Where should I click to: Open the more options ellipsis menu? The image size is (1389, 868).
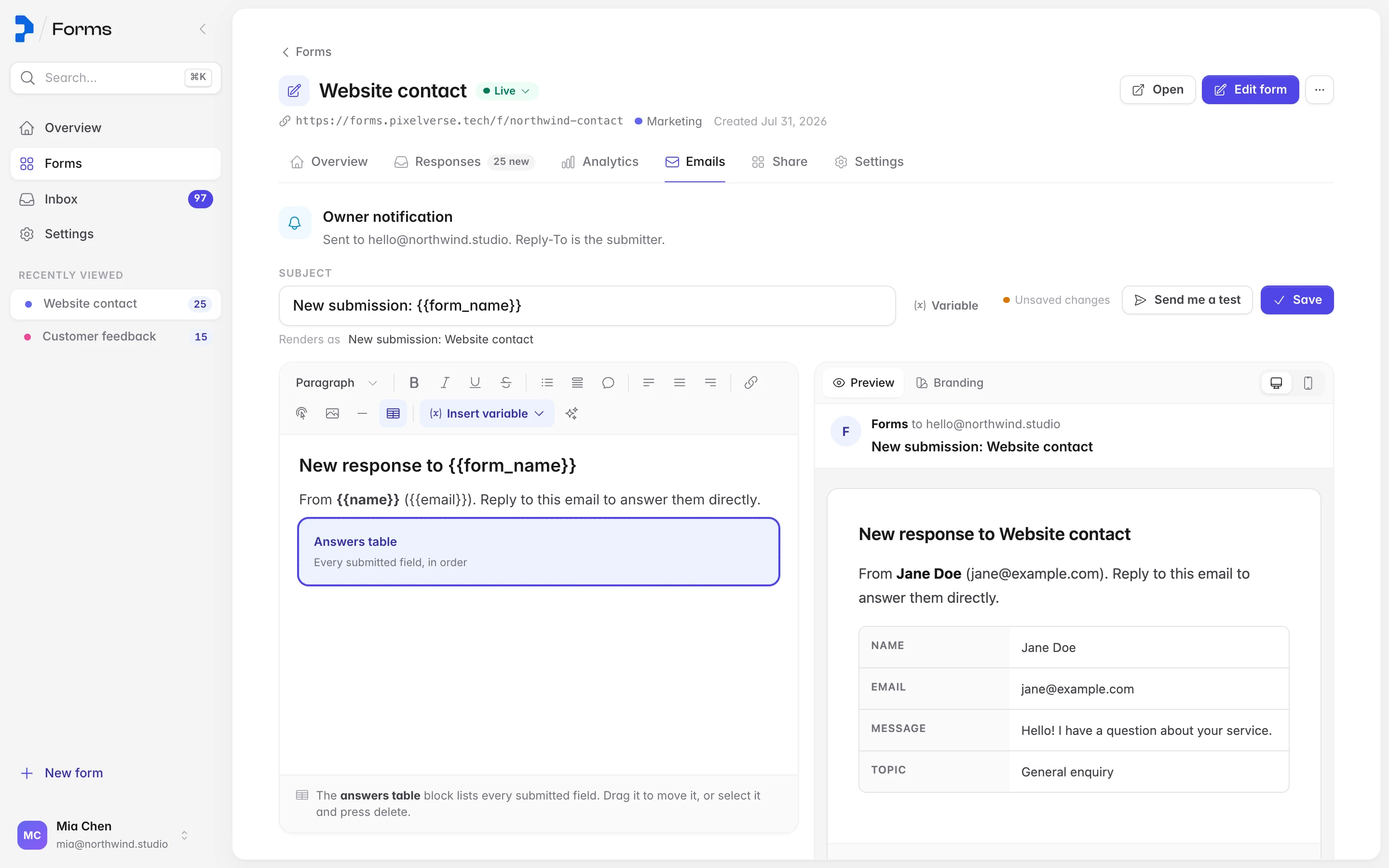point(1319,90)
